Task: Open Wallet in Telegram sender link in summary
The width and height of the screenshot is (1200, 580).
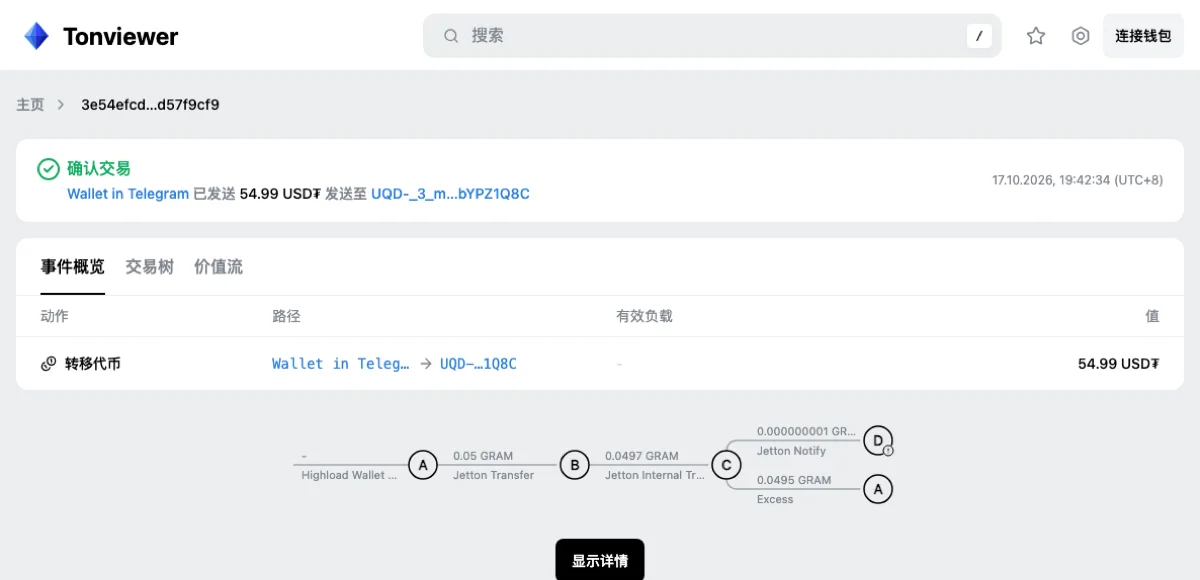Action: (128, 194)
